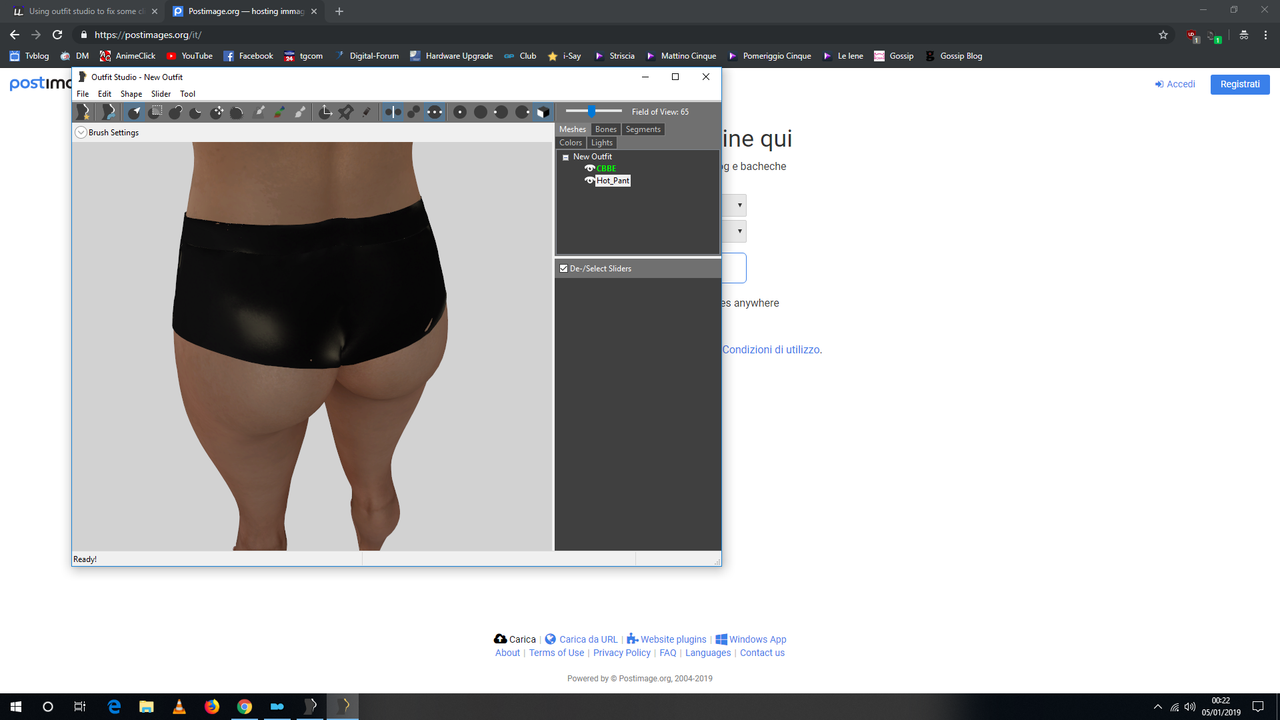Select the Color Paint brush
The width and height of the screenshot is (1280, 720).
click(x=280, y=112)
